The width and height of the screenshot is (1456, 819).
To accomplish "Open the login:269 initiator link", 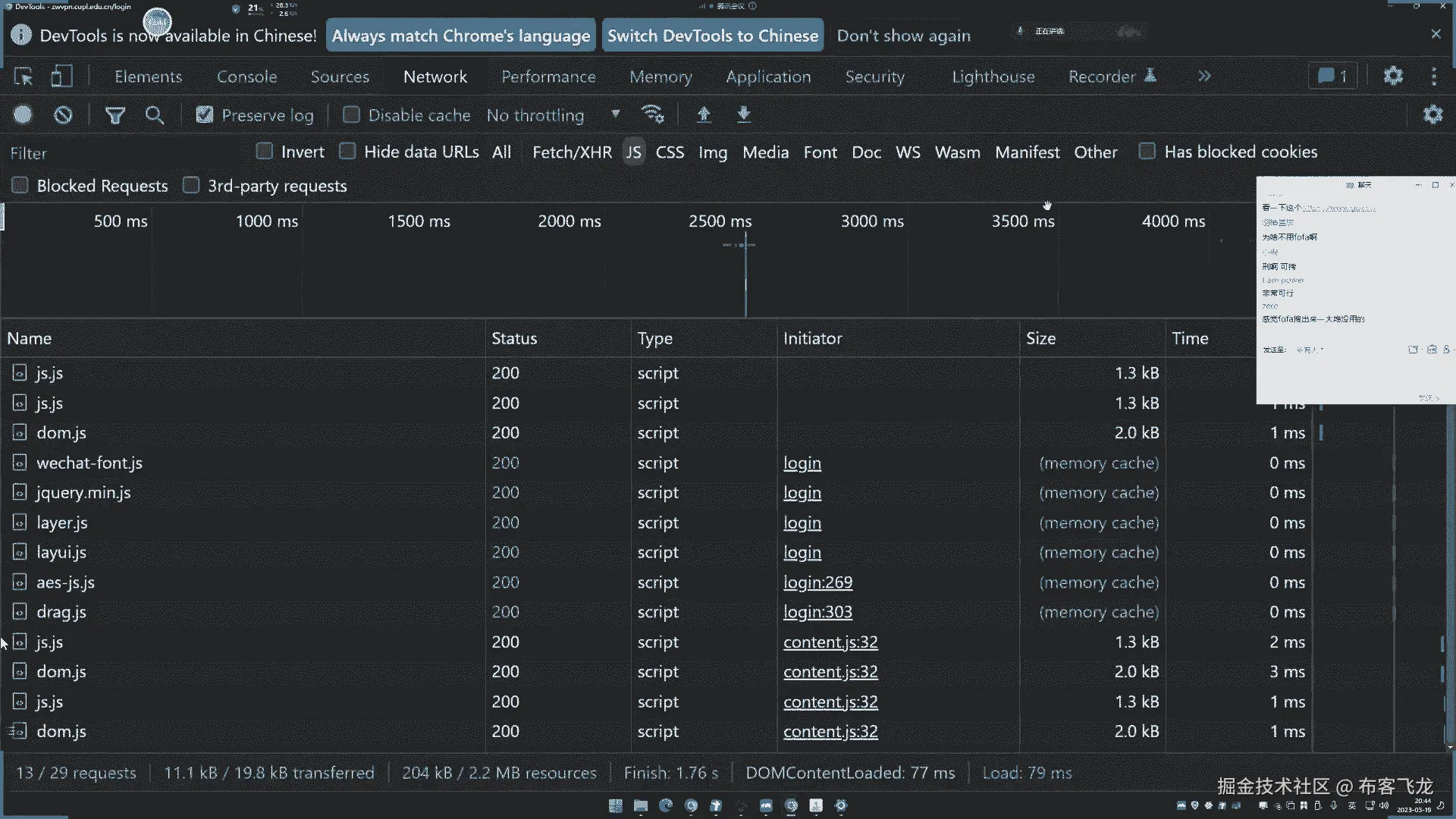I will pyautogui.click(x=817, y=582).
